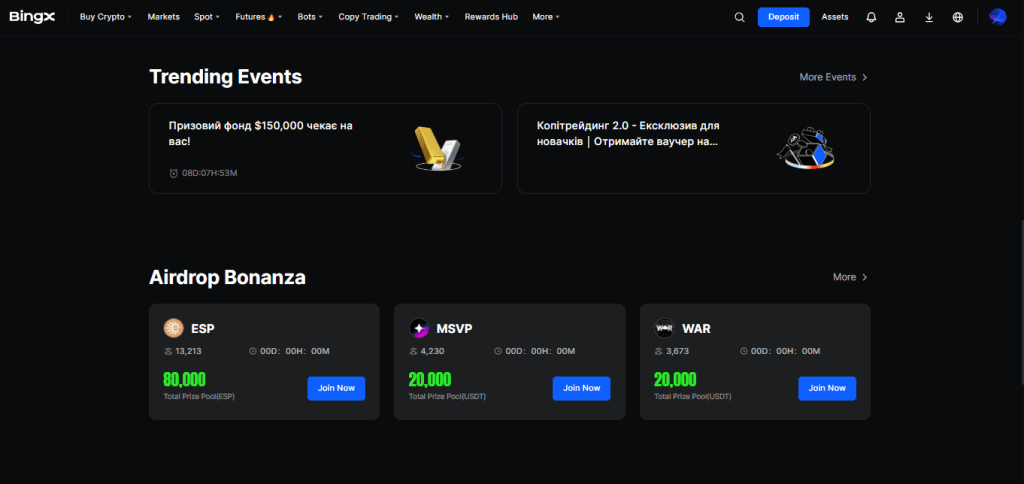1024x484 pixels.
Task: Open the Assets menu
Action: [x=835, y=17]
